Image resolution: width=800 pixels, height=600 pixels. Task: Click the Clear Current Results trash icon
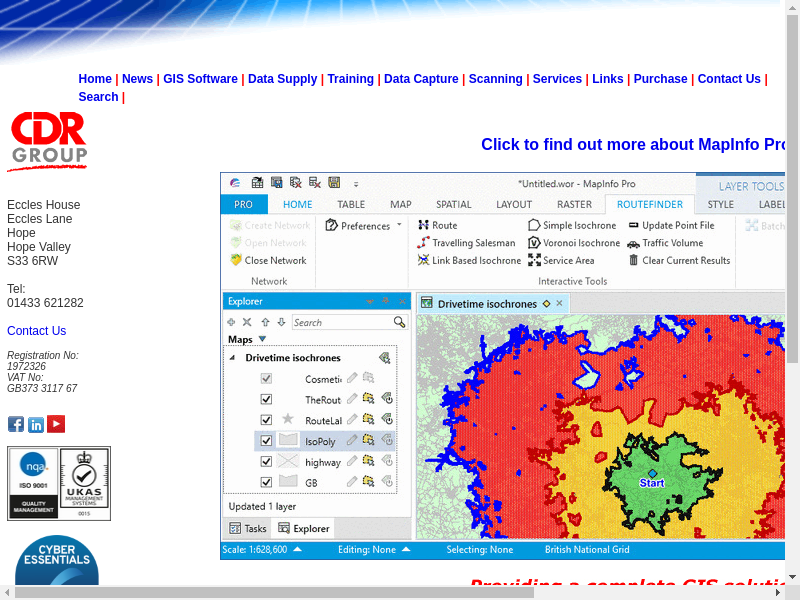(x=634, y=260)
